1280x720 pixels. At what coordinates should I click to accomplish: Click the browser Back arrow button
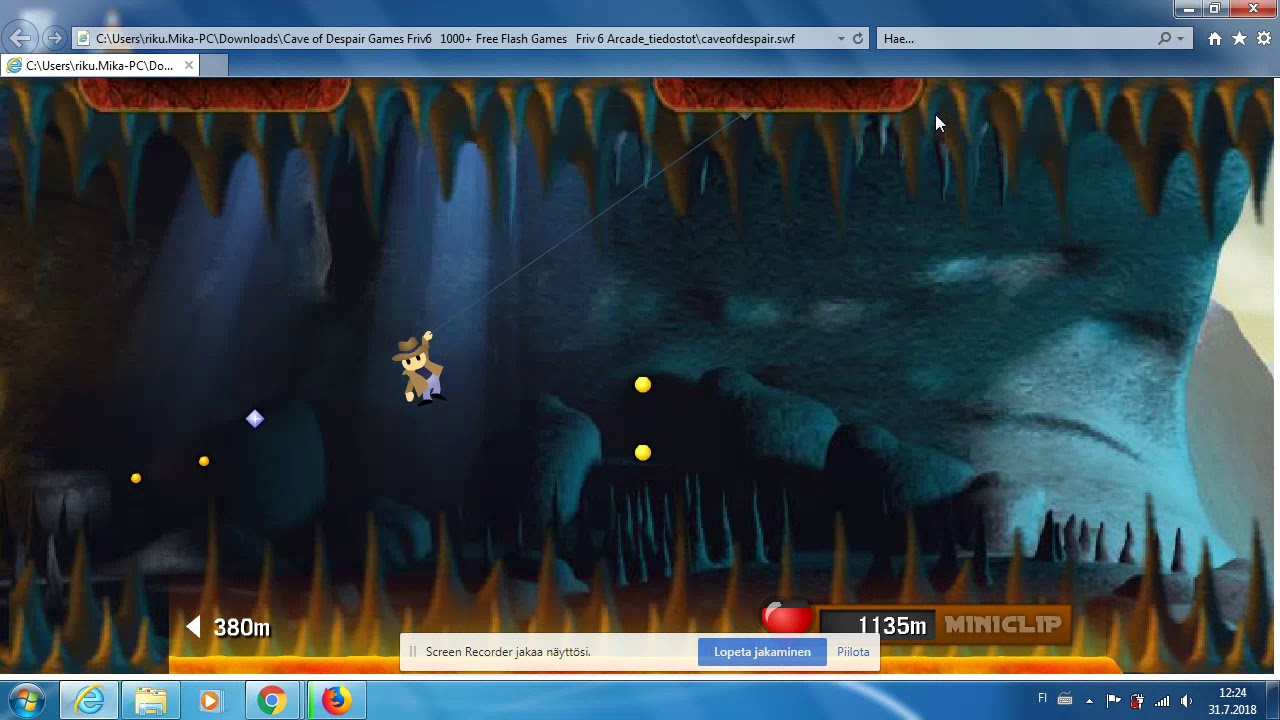pos(20,39)
